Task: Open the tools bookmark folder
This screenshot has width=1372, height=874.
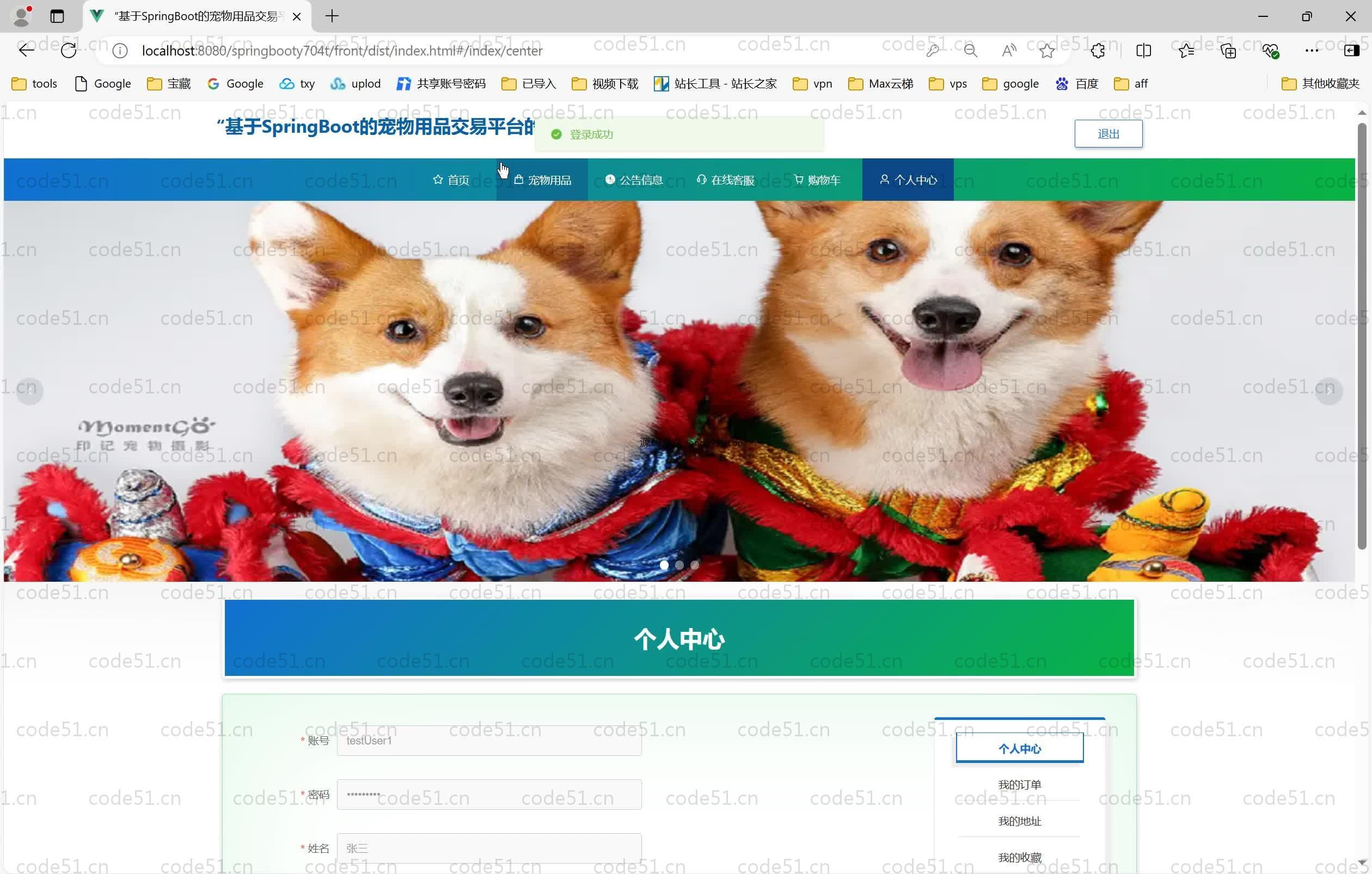Action: pos(34,84)
